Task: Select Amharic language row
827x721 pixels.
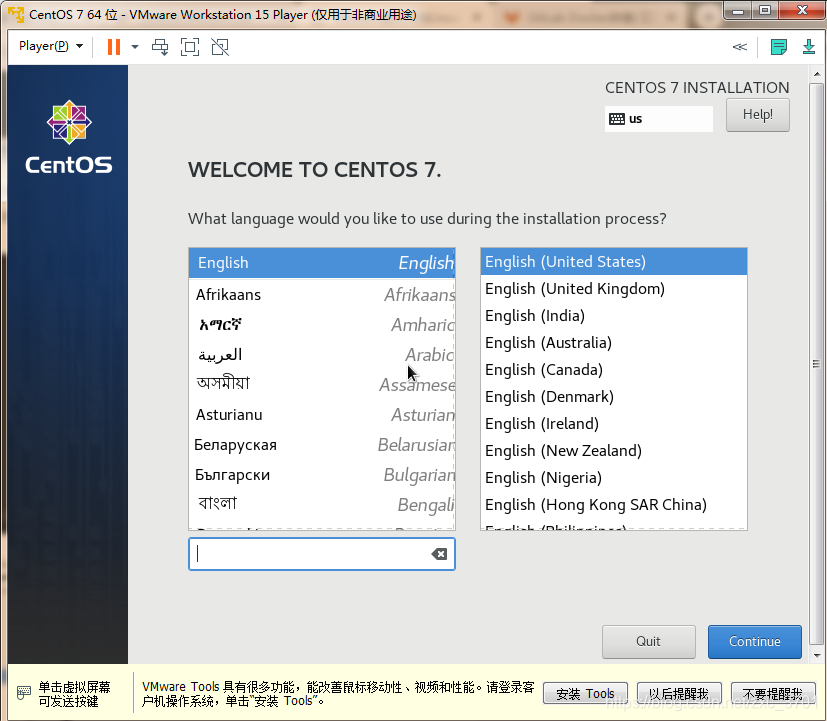Action: coord(322,324)
